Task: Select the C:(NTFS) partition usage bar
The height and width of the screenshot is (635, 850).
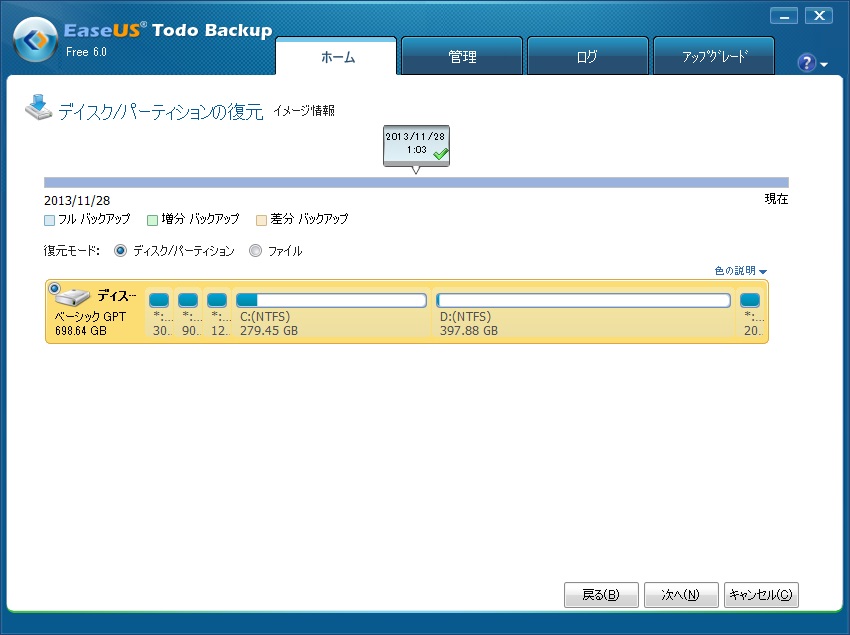Action: pyautogui.click(x=331, y=300)
